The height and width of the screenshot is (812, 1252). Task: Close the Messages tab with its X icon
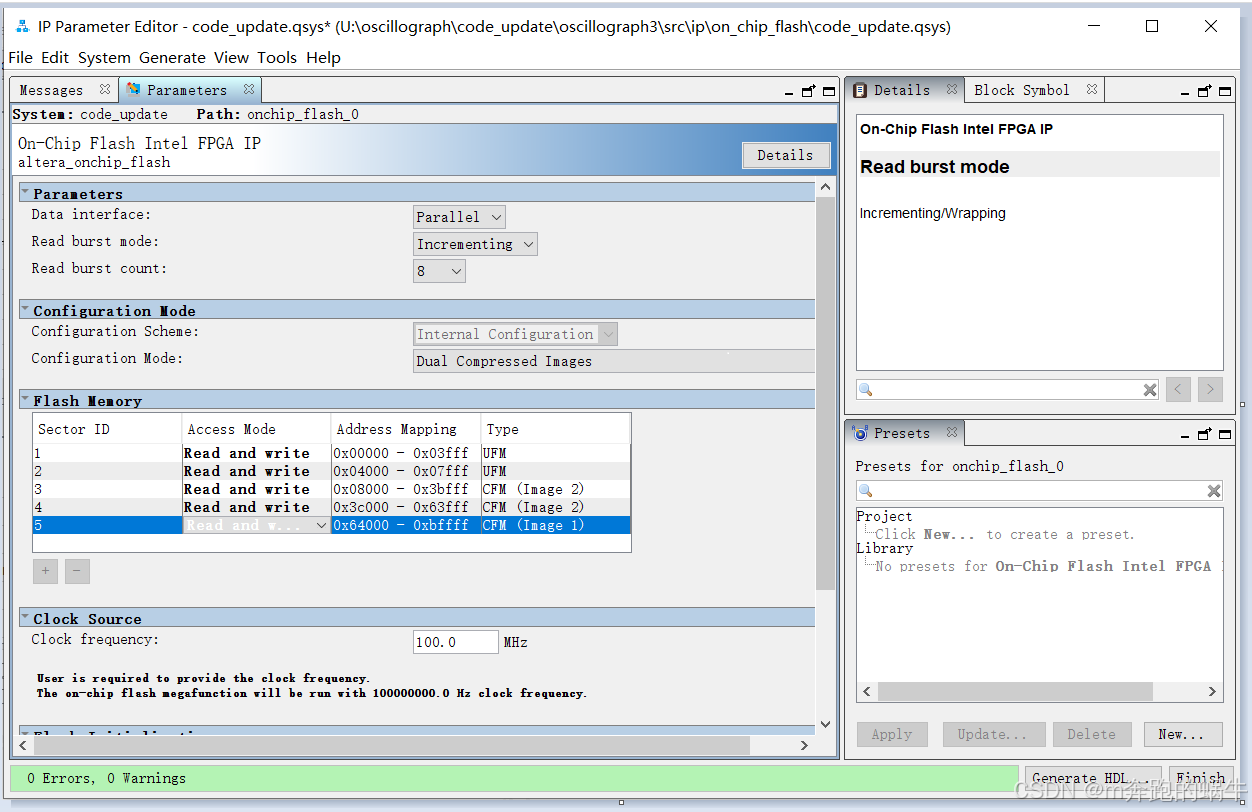click(105, 89)
